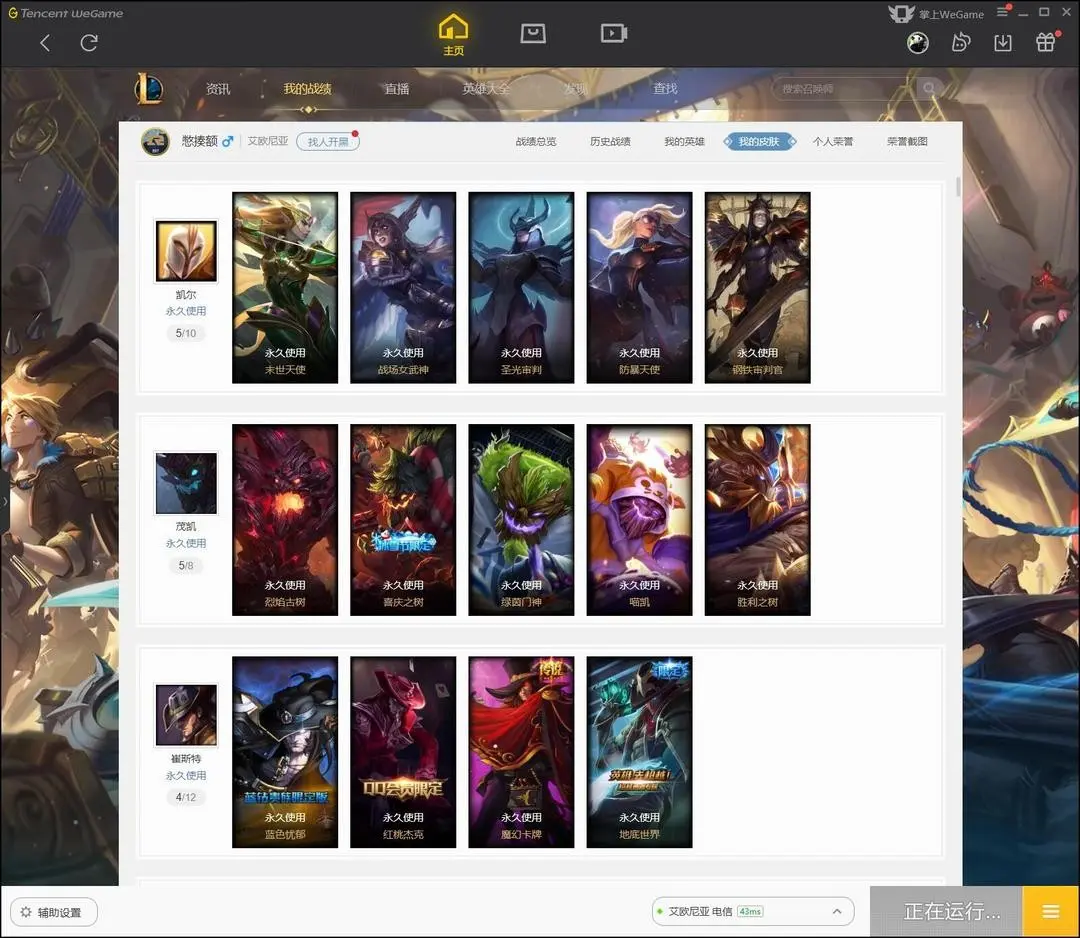Refresh the page with the reload icon
The height and width of the screenshot is (938, 1080).
[x=89, y=43]
